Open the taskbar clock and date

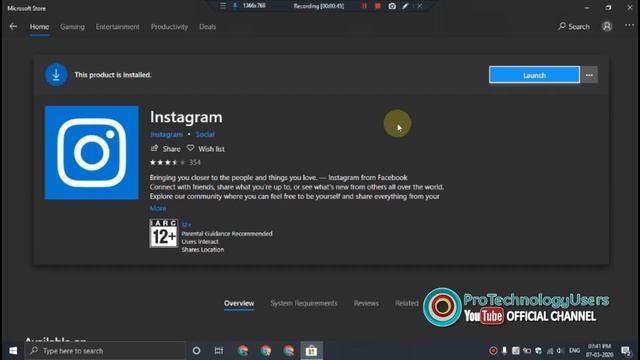(x=599, y=351)
